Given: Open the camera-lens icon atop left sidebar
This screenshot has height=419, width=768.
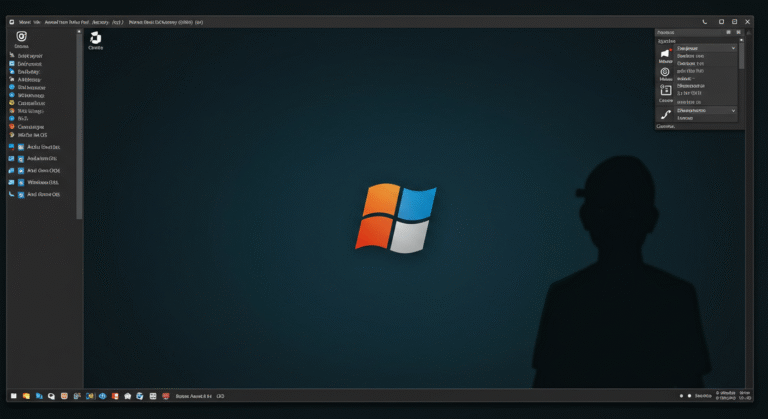Looking at the screenshot, I should [21, 36].
